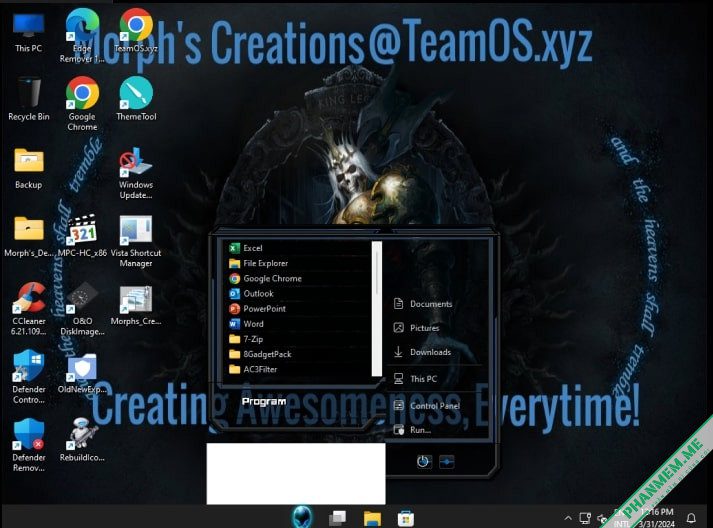Open File Explorer from taskbar
713x528 pixels.
click(372, 518)
